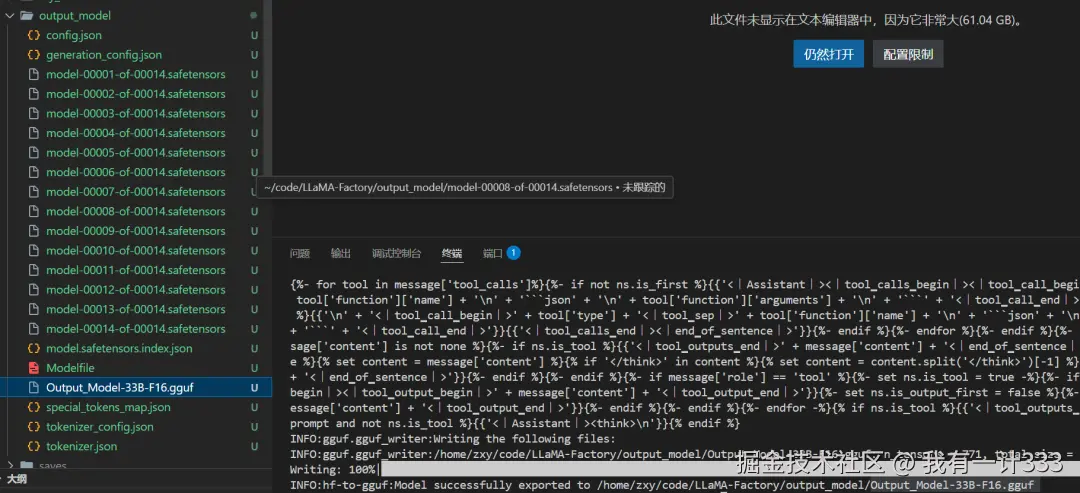The height and width of the screenshot is (493, 1080).
Task: Click file icon of model-00009-of-00014.safetensors
Action: (x=32, y=231)
